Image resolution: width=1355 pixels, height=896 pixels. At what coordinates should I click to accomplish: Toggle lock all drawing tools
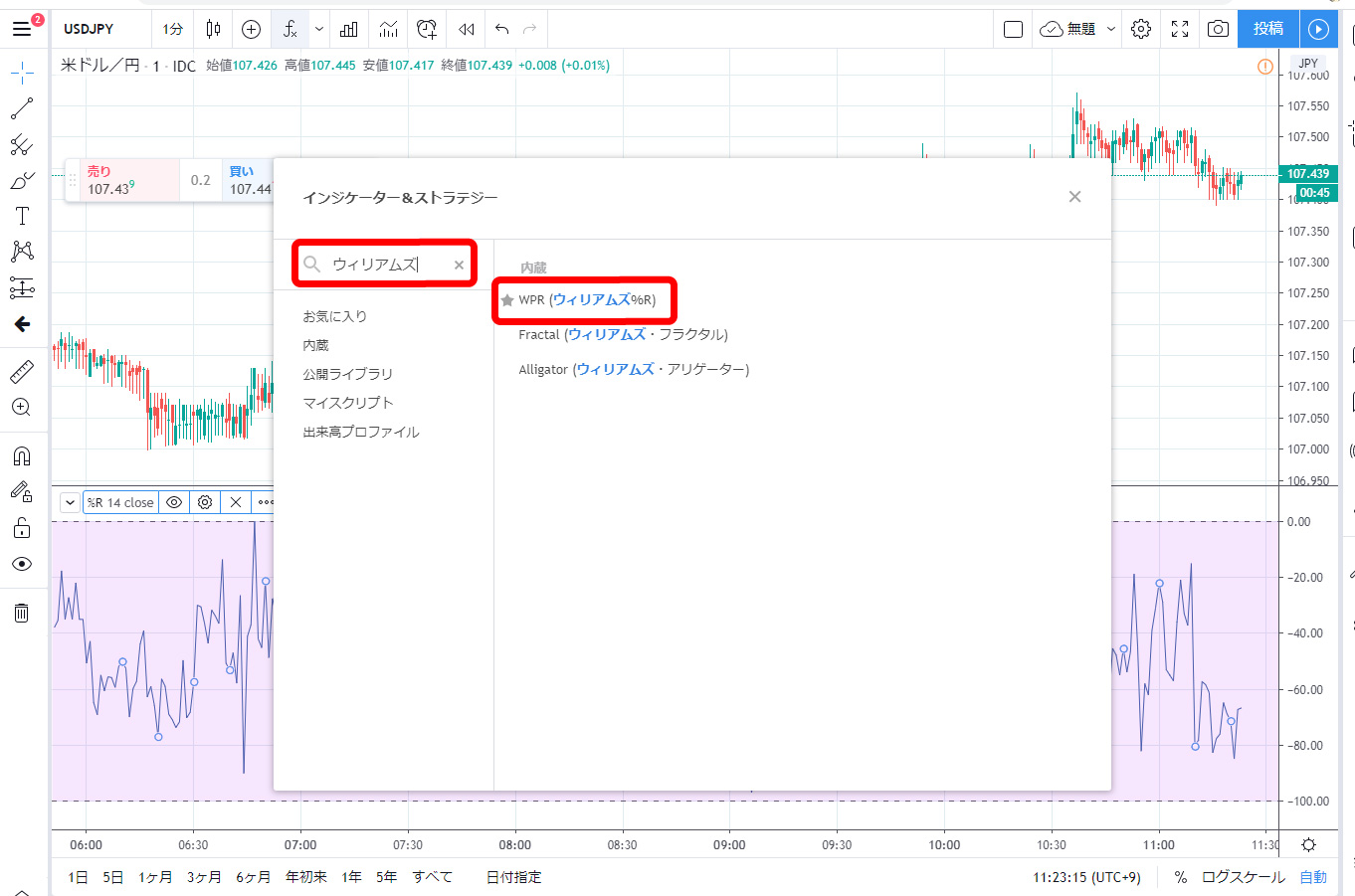click(22, 528)
